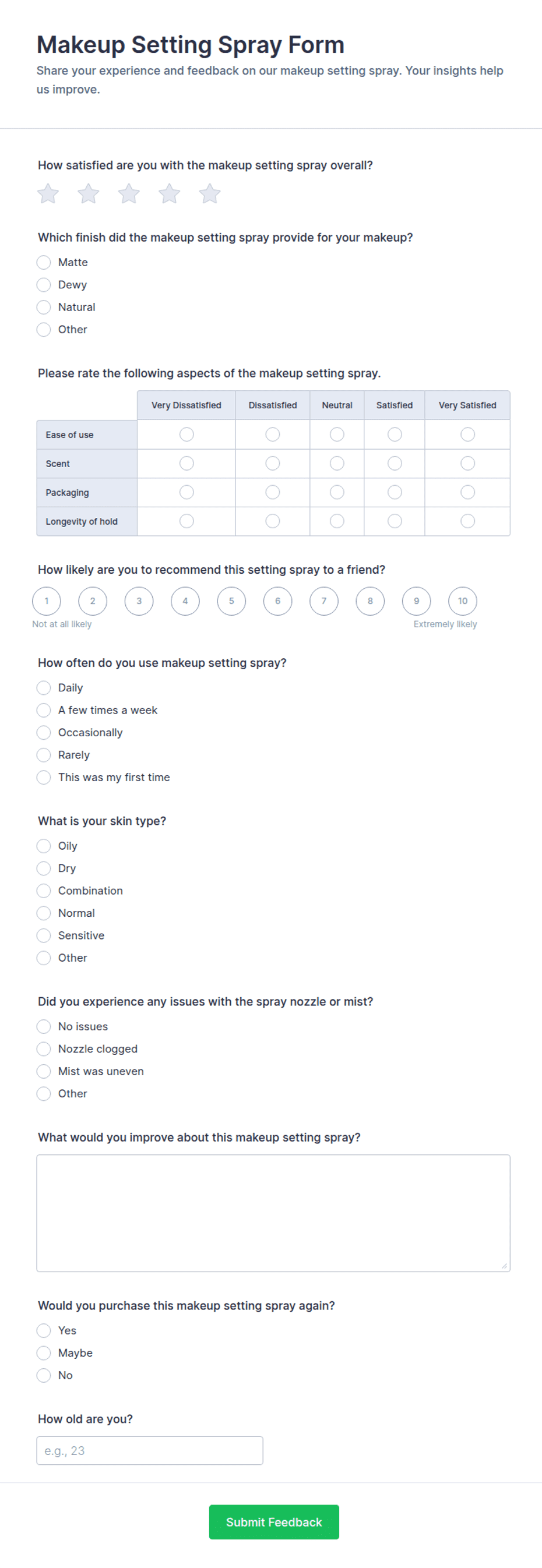The width and height of the screenshot is (542, 1568).
Task: Choose 7 on the recommend scale
Action: [324, 601]
